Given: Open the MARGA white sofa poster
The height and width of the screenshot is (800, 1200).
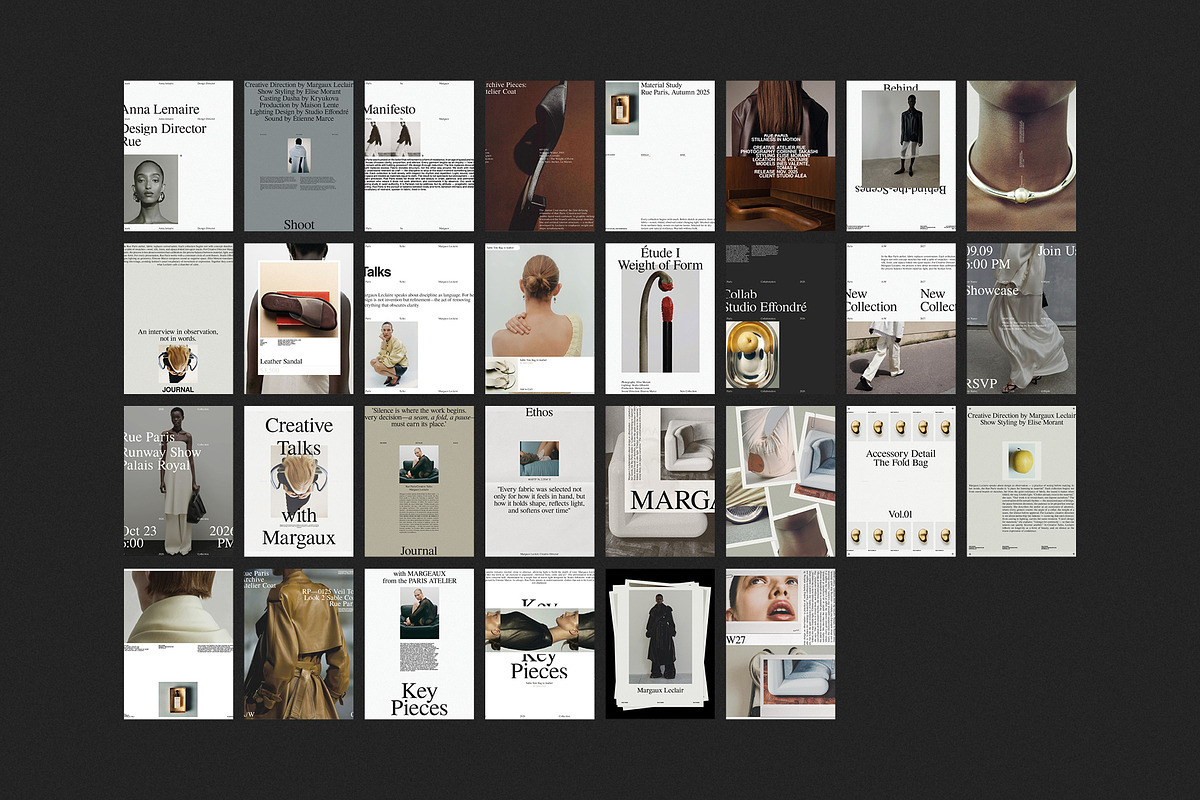Looking at the screenshot, I should [x=660, y=481].
